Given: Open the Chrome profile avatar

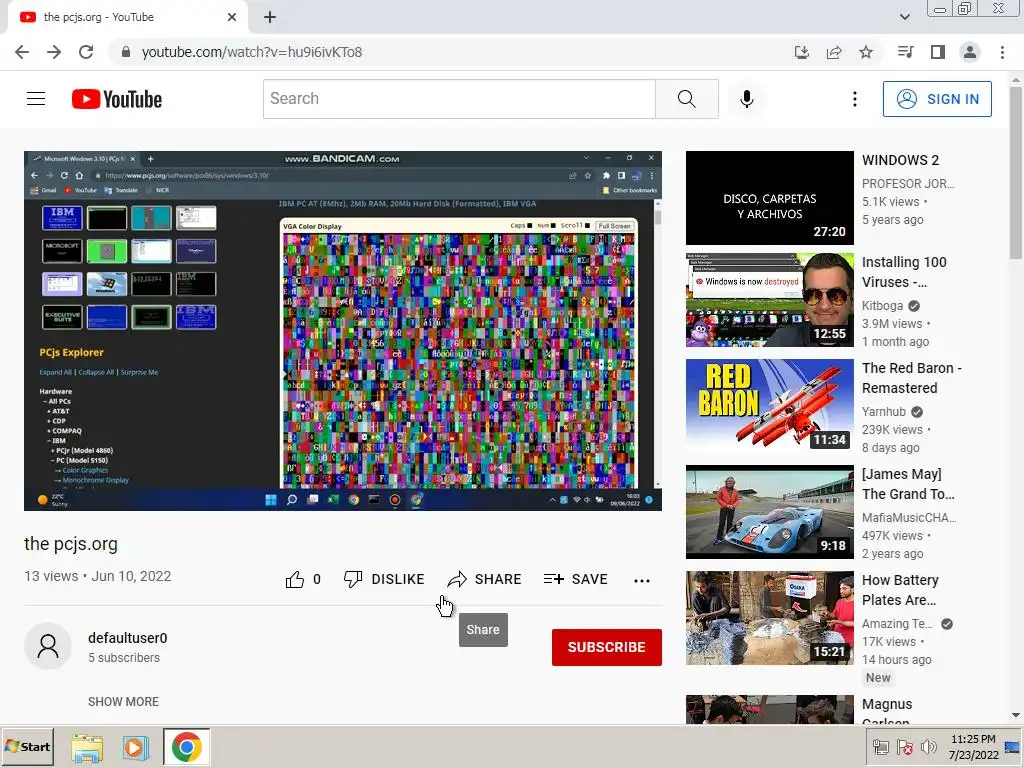Looking at the screenshot, I should click(970, 52).
